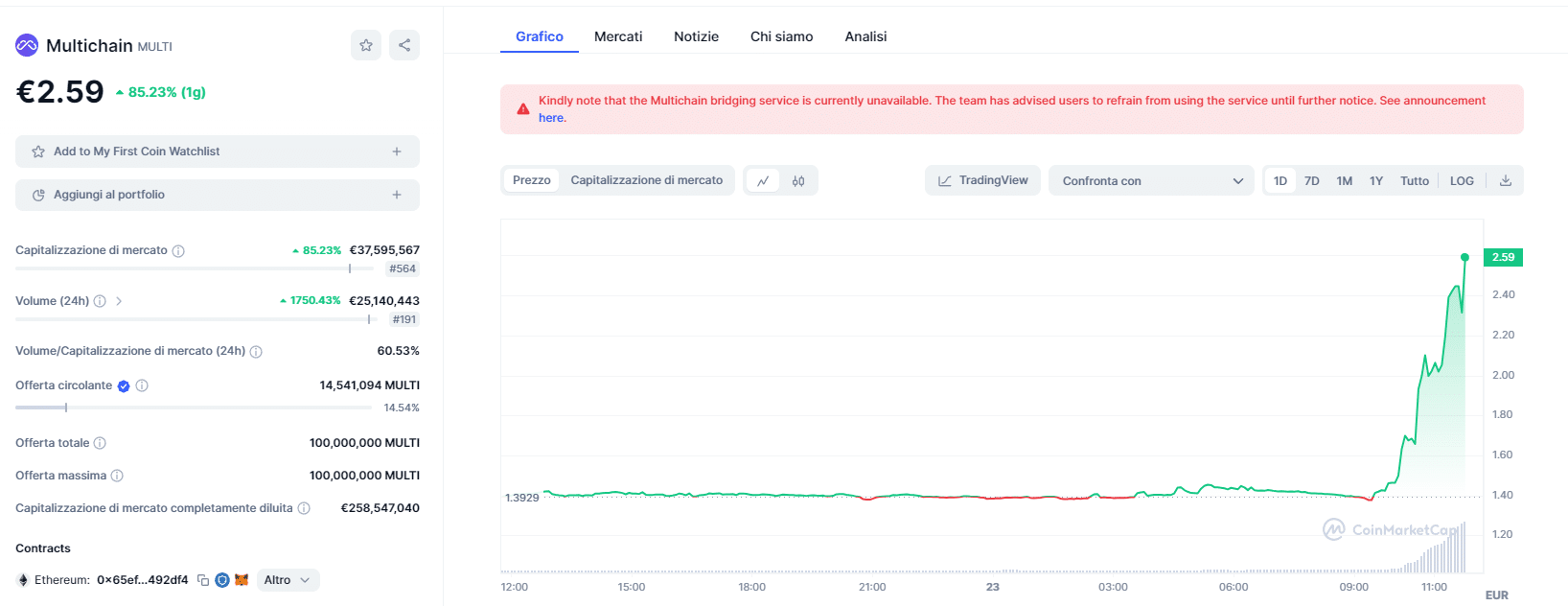Copy the Ethereum contract address
Image resolution: width=1568 pixels, height=606 pixels.
click(203, 580)
